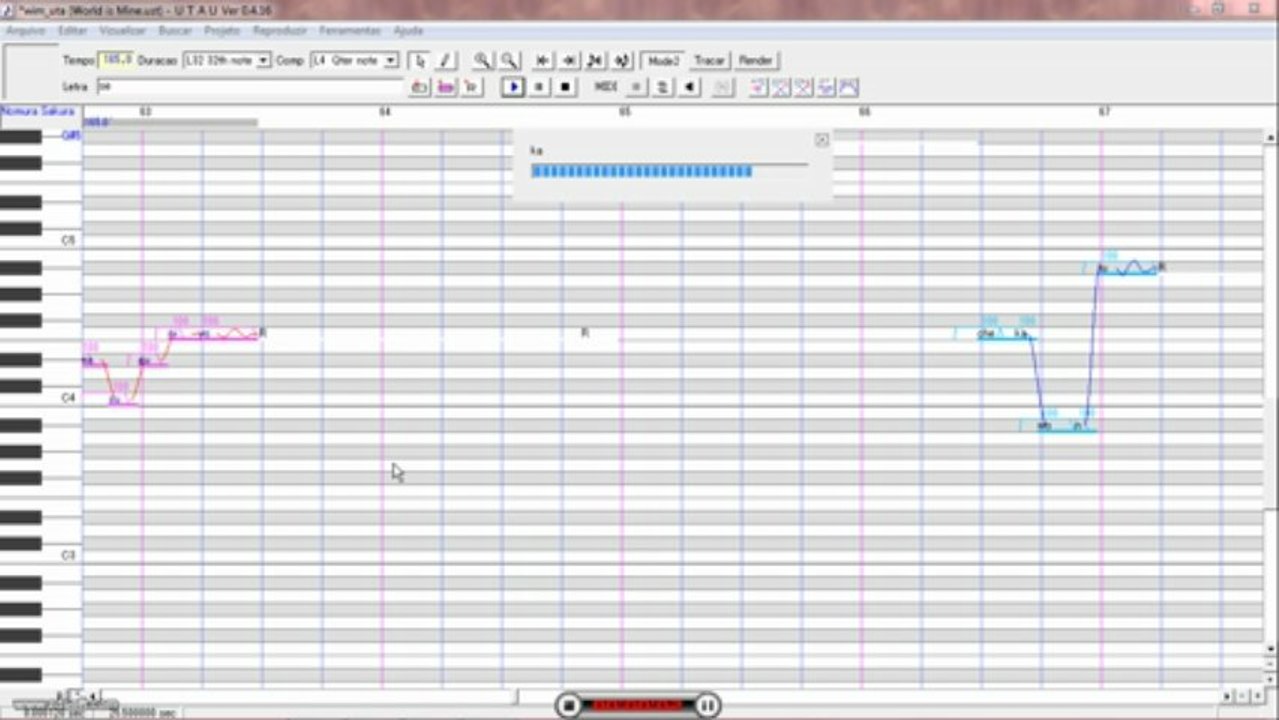Click the fourth arrows icon before Mode2
The image size is (1279, 720).
coord(622,61)
